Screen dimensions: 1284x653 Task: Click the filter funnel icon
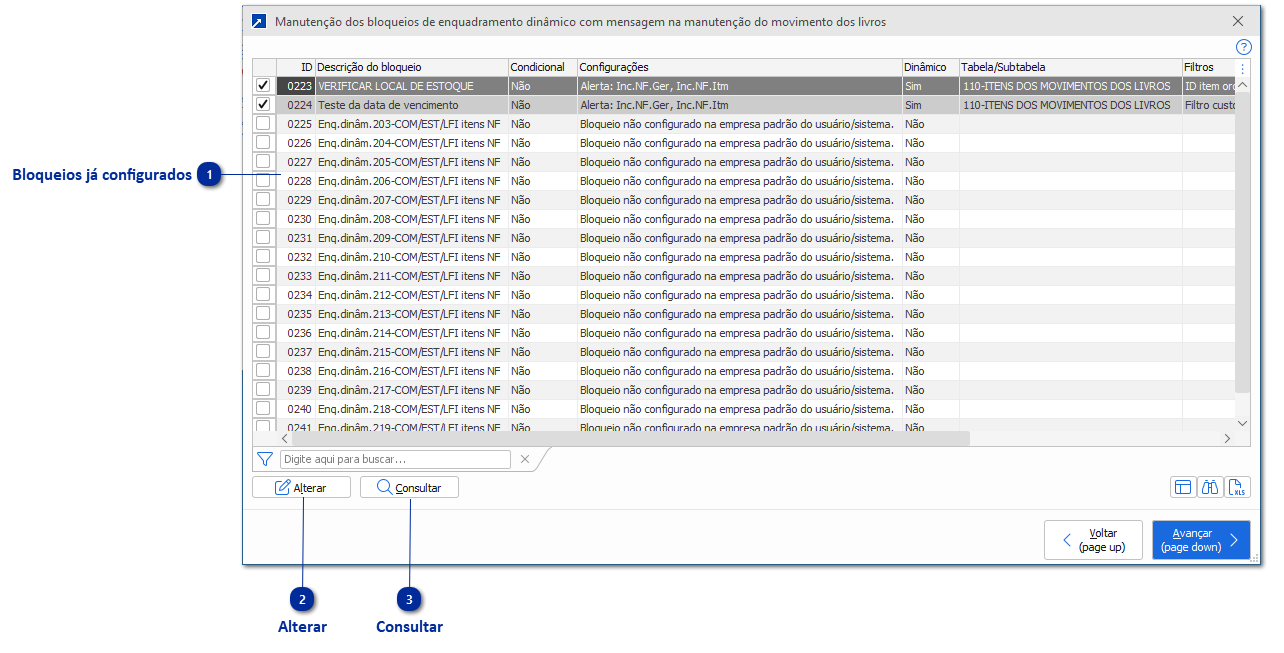pyautogui.click(x=265, y=459)
